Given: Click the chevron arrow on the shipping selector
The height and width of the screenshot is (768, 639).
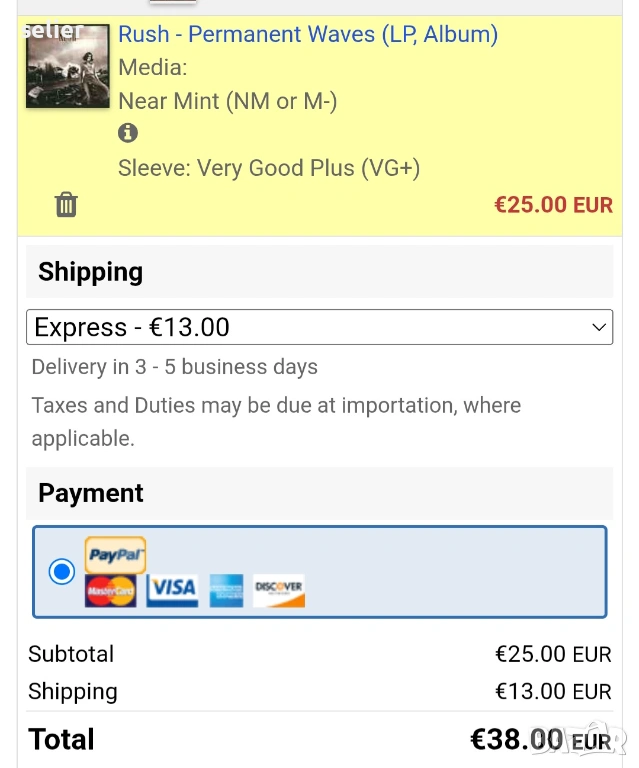Looking at the screenshot, I should pos(599,327).
